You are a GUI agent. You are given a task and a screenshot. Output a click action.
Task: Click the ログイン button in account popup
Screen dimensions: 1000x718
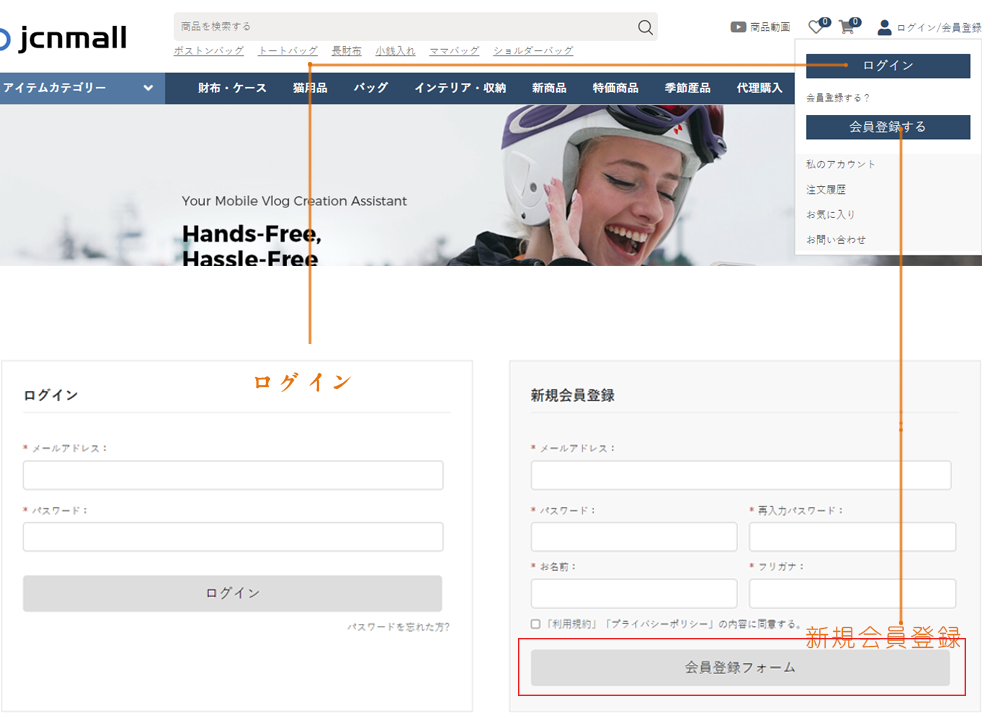(888, 66)
